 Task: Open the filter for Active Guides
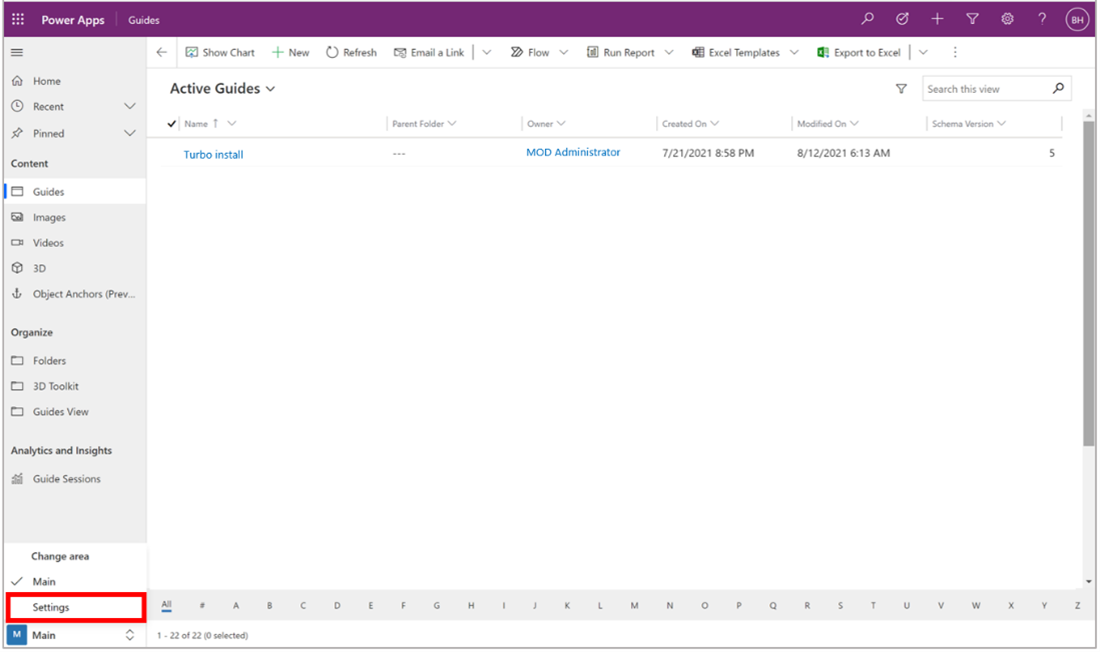tap(901, 89)
